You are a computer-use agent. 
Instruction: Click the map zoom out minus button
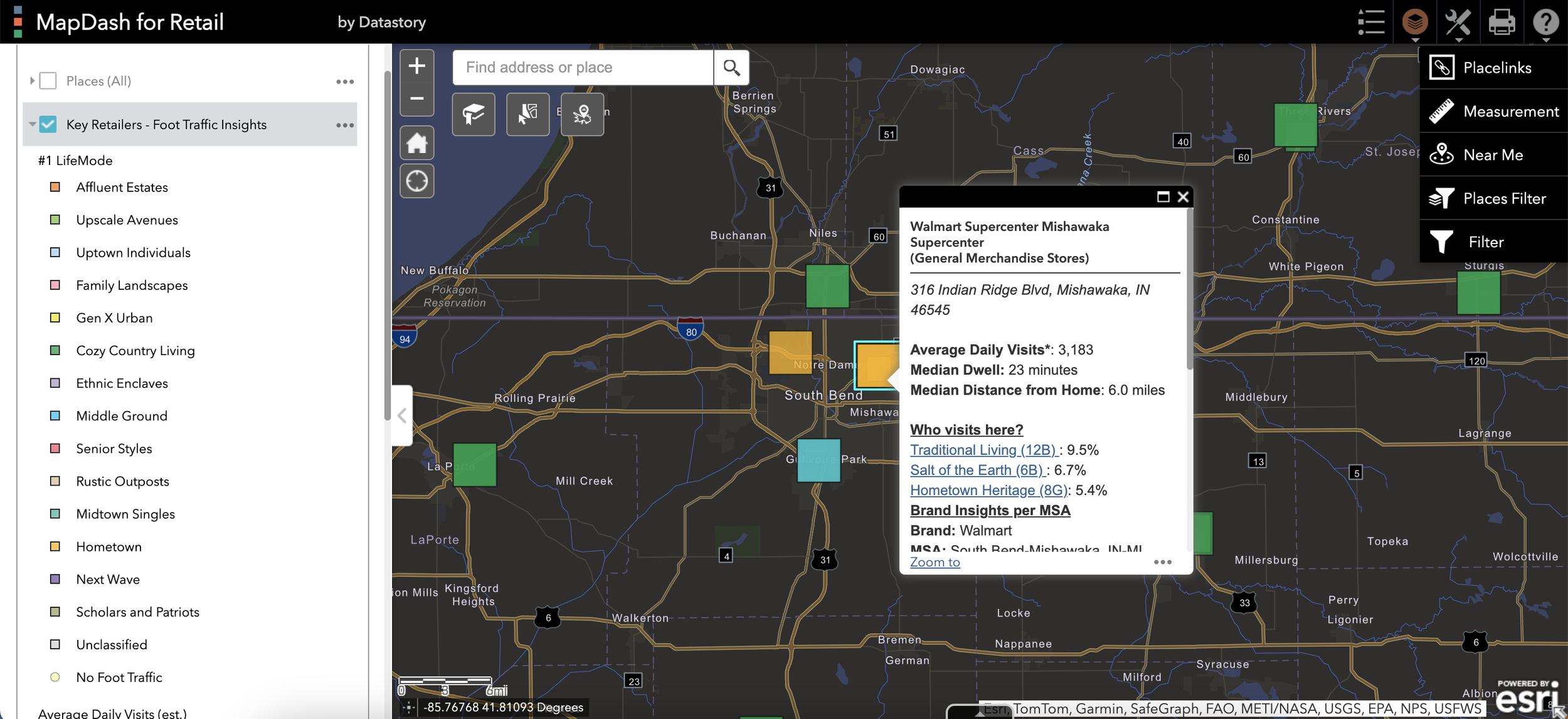click(x=417, y=99)
